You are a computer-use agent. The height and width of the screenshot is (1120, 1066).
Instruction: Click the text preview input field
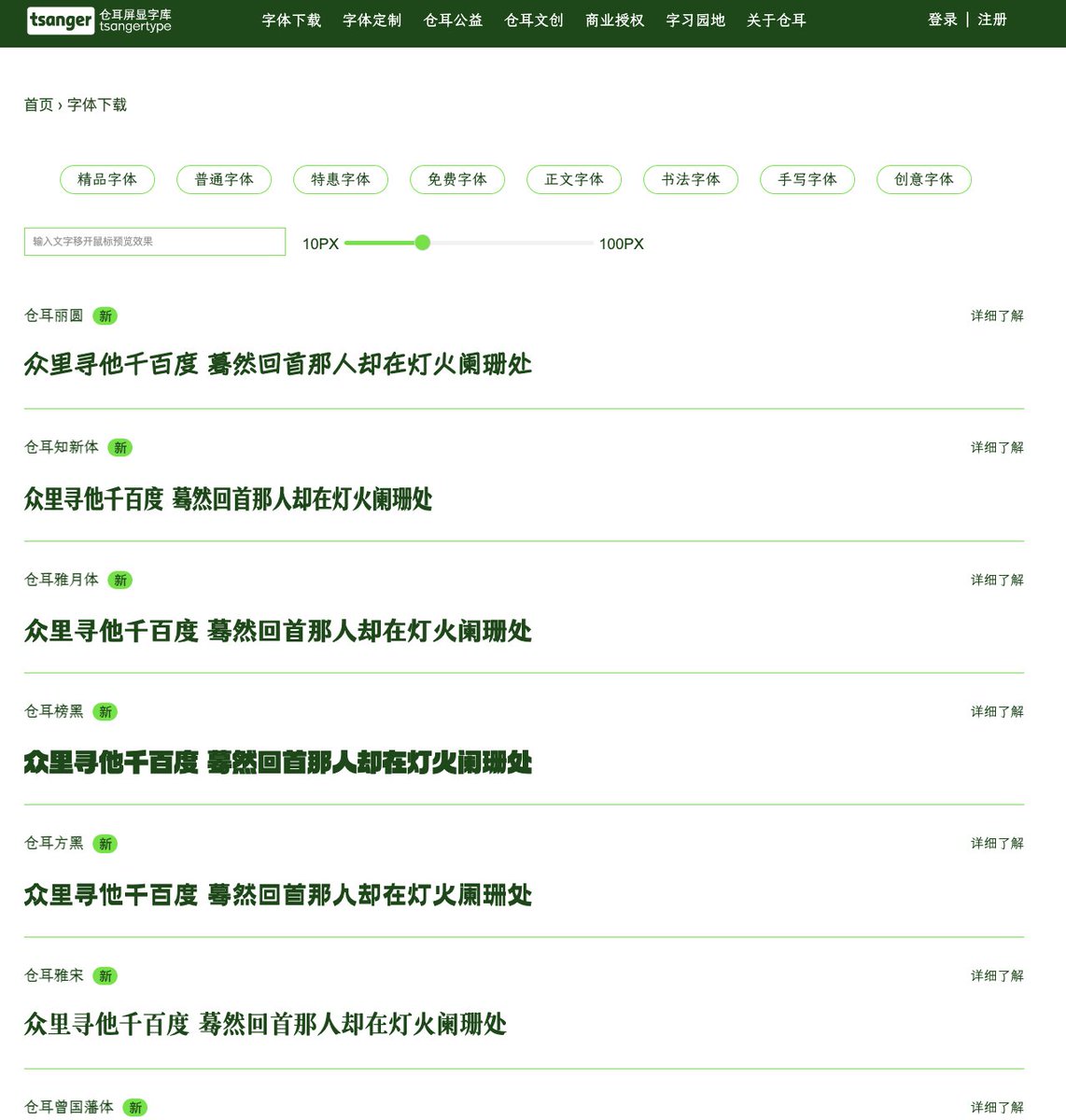click(x=154, y=241)
